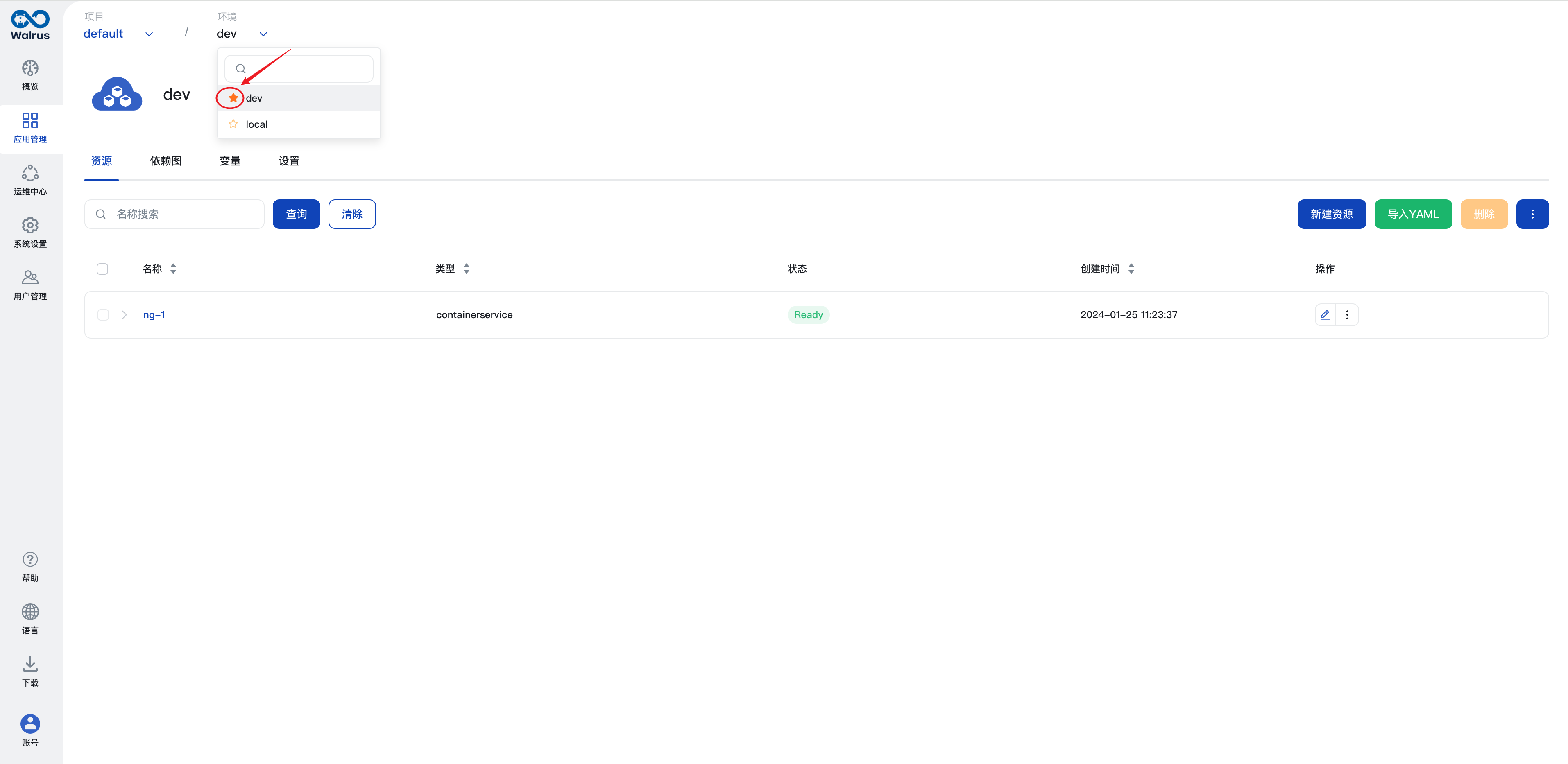Click the 导入YAML import button
The image size is (1568, 764).
[1413, 214]
